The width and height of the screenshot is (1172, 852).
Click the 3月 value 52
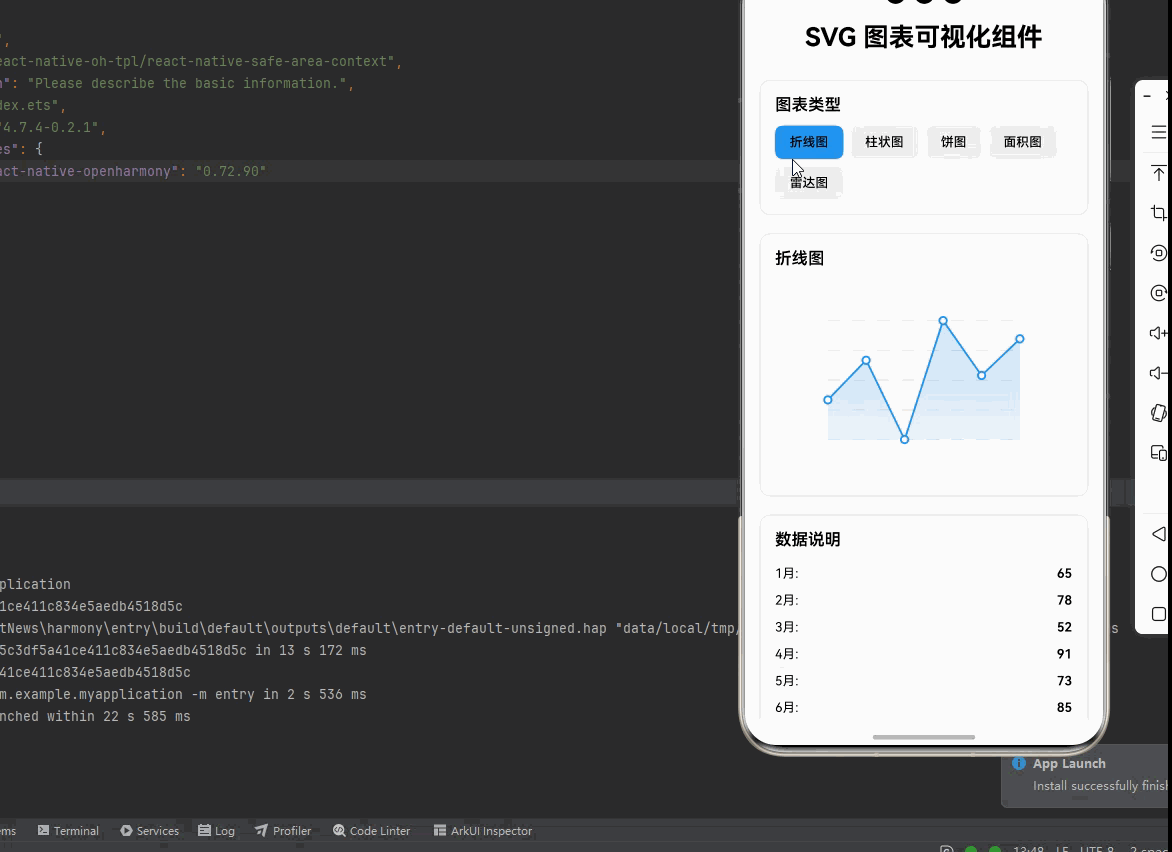pos(1064,627)
